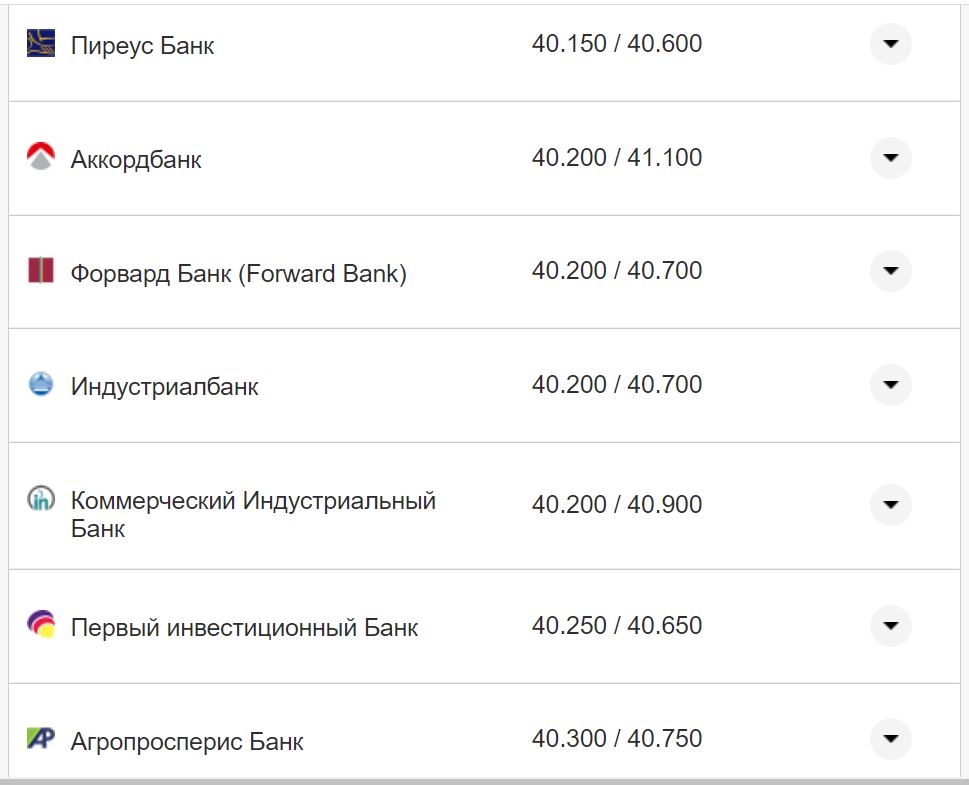Click the Пиреус Банк logo icon
The height and width of the screenshot is (785, 969).
point(40,42)
